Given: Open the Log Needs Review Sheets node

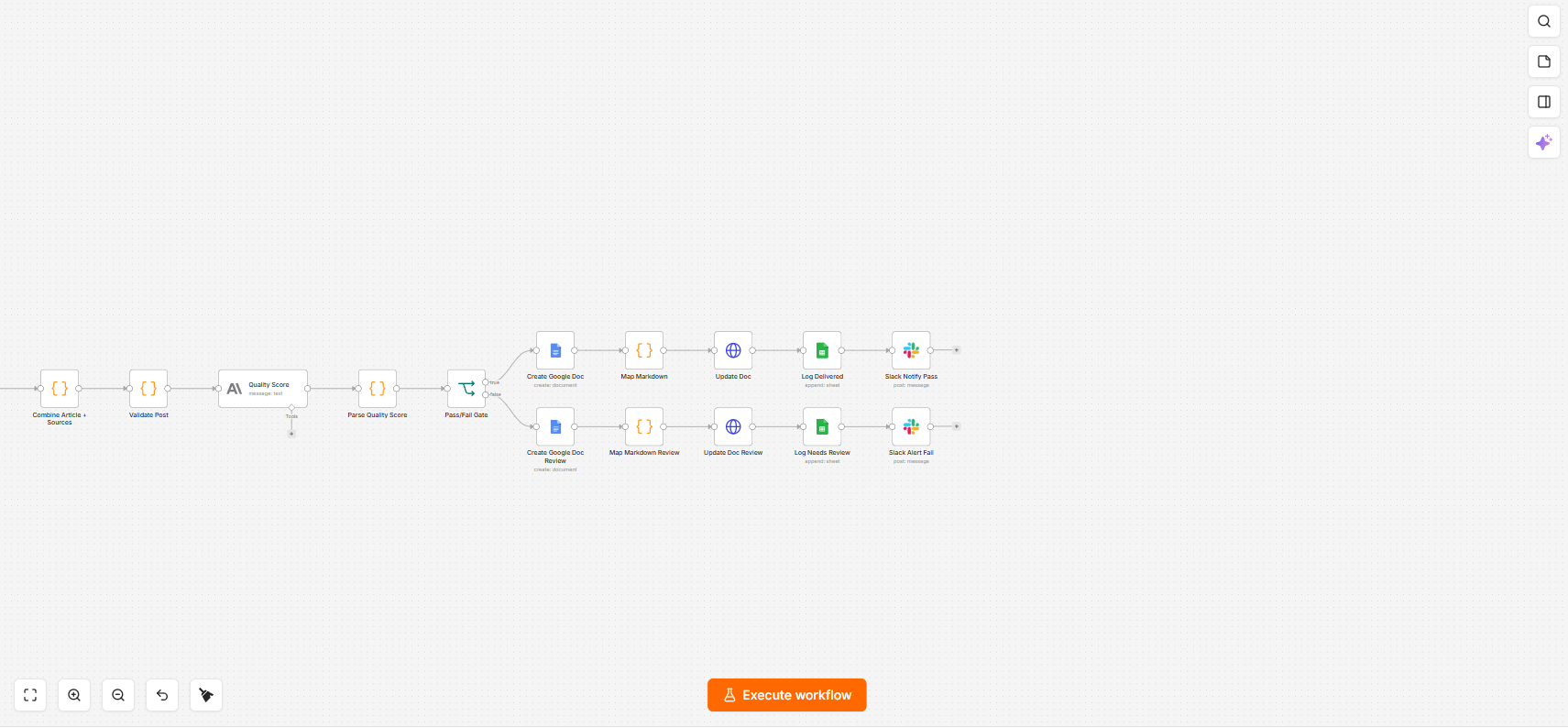Looking at the screenshot, I should (822, 426).
